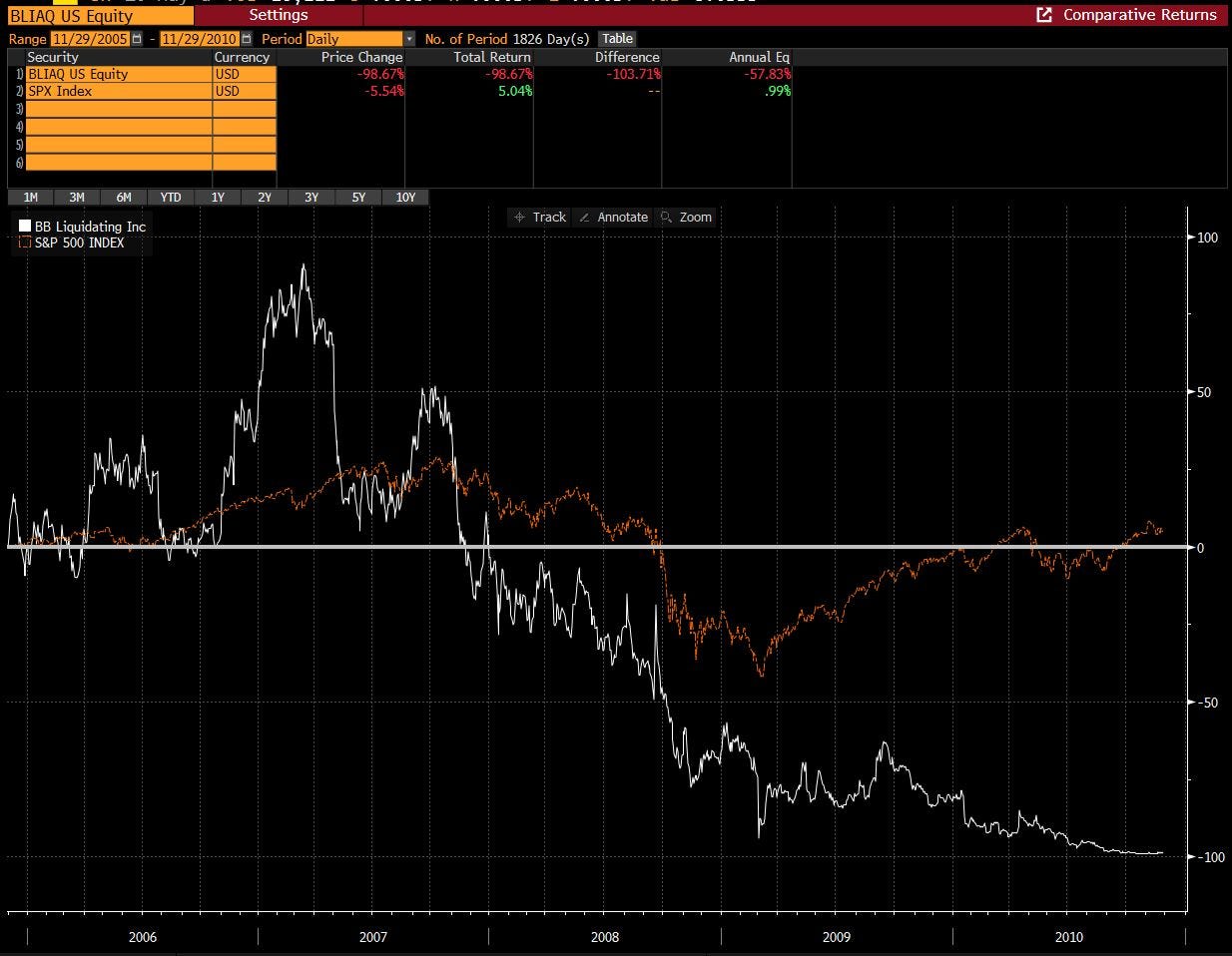Click the BB Liquidating Inc legend label
This screenshot has width=1232, height=956.
pyautogui.click(x=90, y=227)
